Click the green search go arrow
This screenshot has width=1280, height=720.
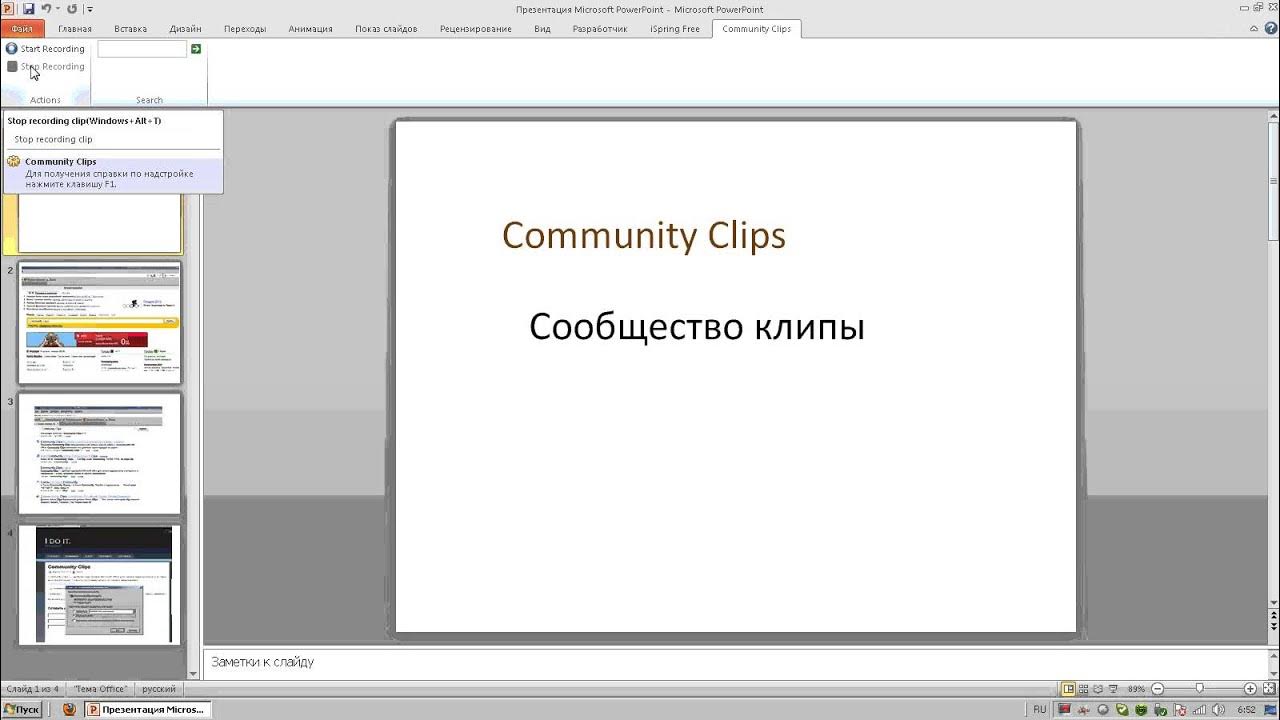pyautogui.click(x=196, y=48)
